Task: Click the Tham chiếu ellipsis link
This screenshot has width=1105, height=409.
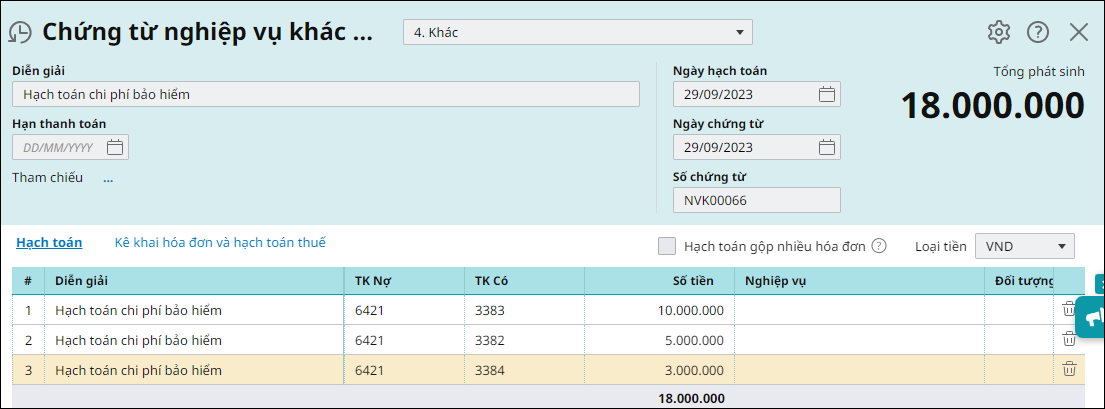Action: tap(108, 178)
